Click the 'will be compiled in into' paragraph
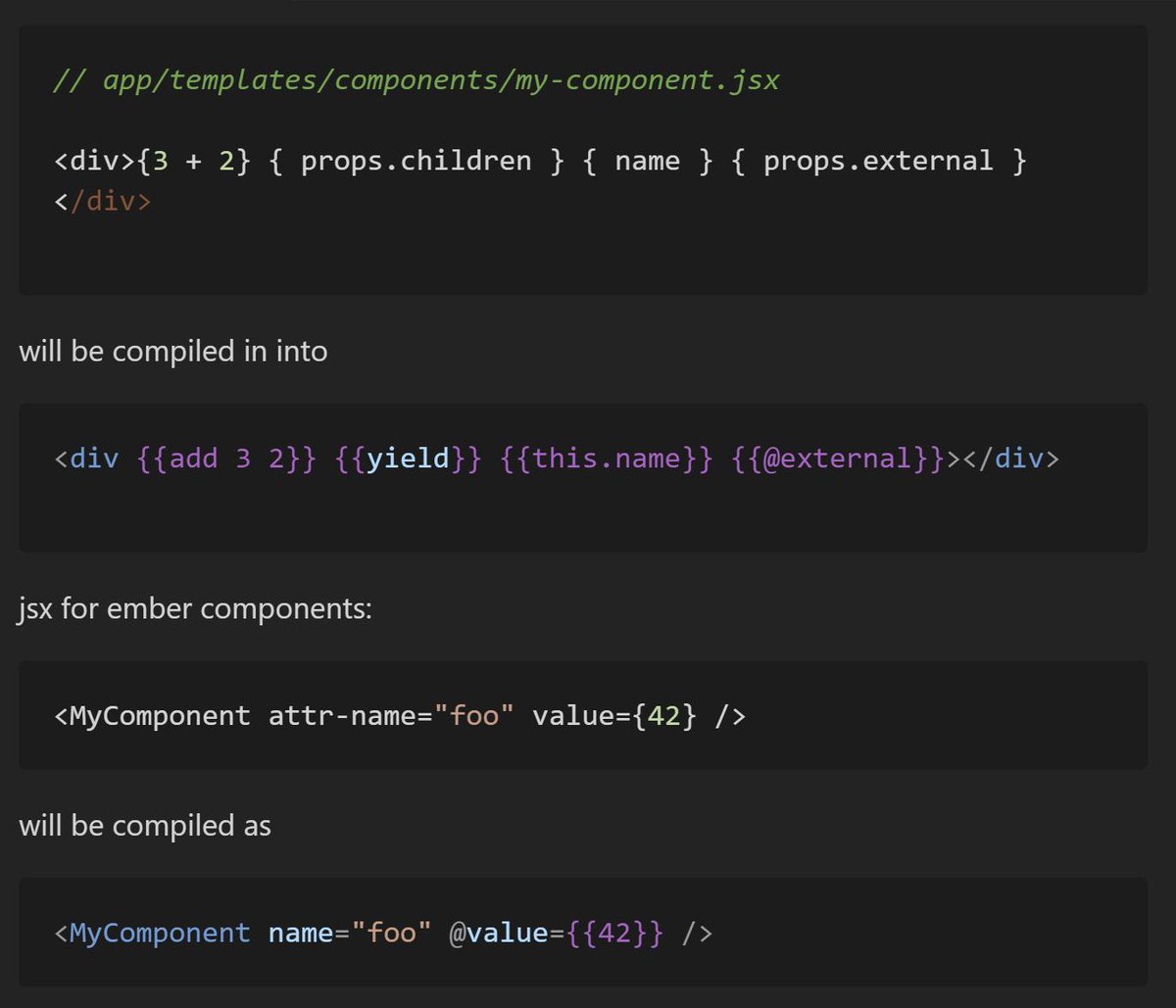1176x1008 pixels. [x=173, y=351]
